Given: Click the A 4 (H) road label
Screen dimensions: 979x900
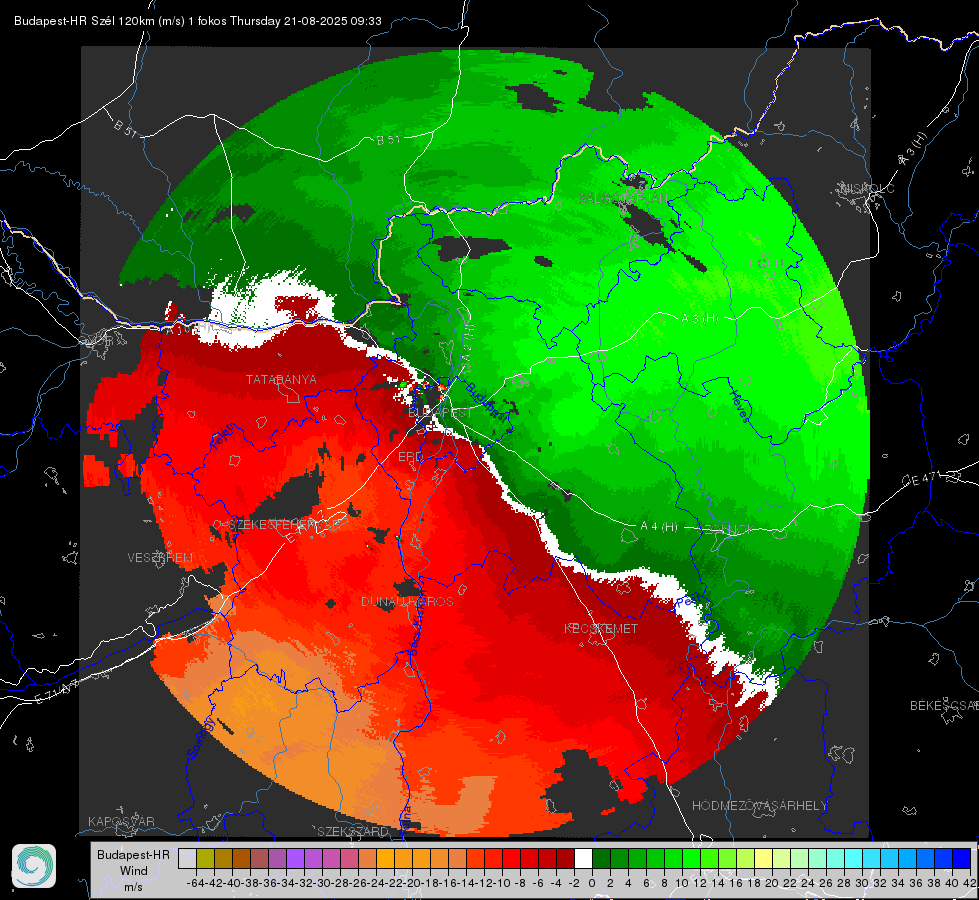Looking at the screenshot, I should 659,527.
